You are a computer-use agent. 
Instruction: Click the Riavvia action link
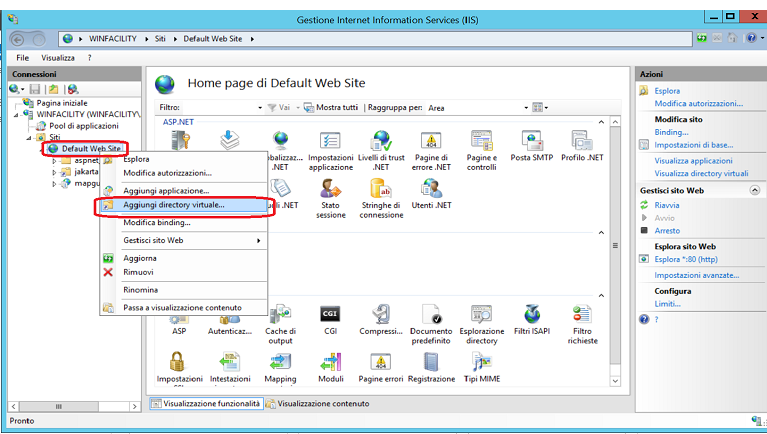[667, 205]
